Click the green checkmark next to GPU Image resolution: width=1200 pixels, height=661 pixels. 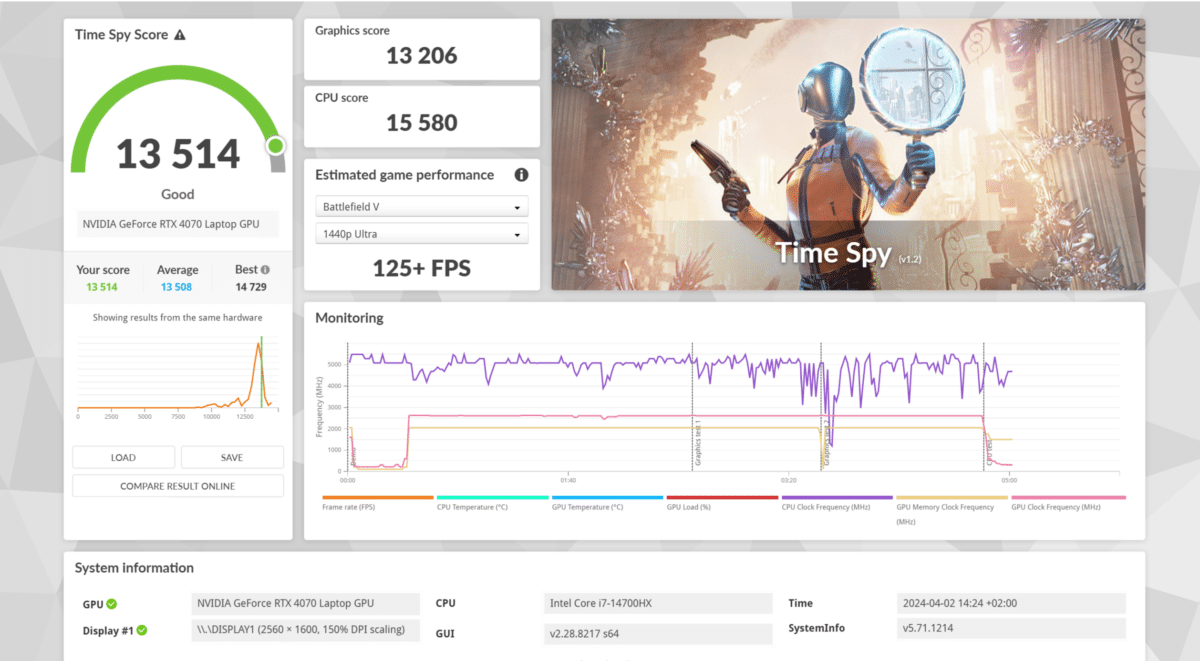112,604
